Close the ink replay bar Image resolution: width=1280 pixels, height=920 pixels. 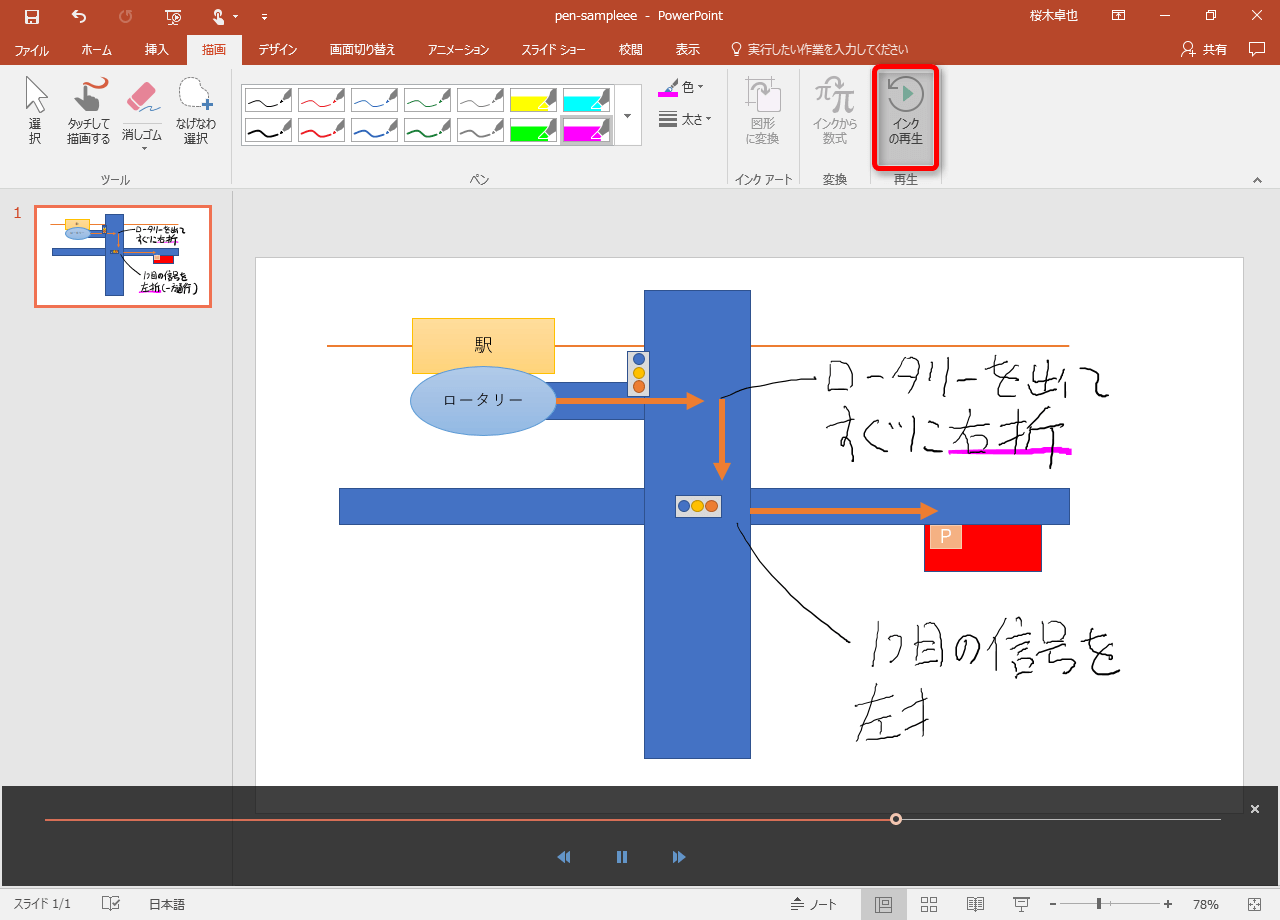pos(1255,809)
